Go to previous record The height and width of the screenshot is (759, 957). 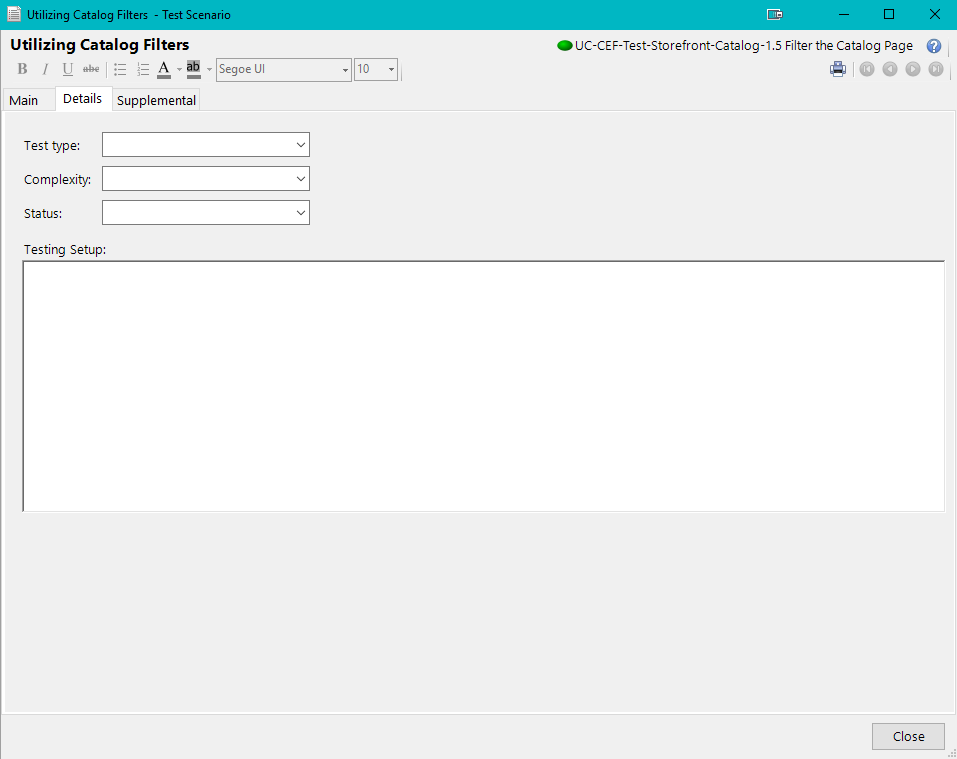(x=890, y=69)
